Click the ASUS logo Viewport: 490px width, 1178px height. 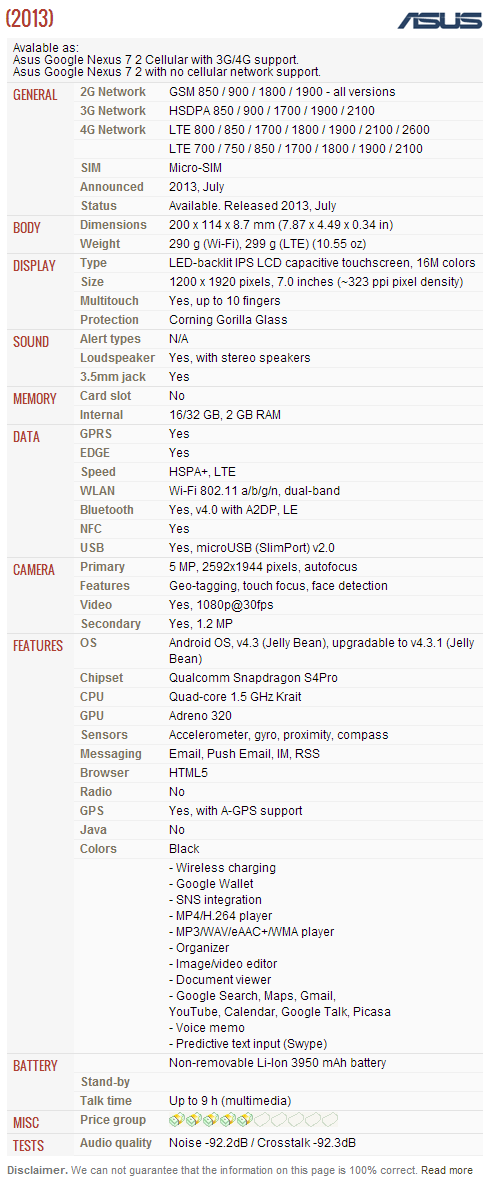(440, 20)
